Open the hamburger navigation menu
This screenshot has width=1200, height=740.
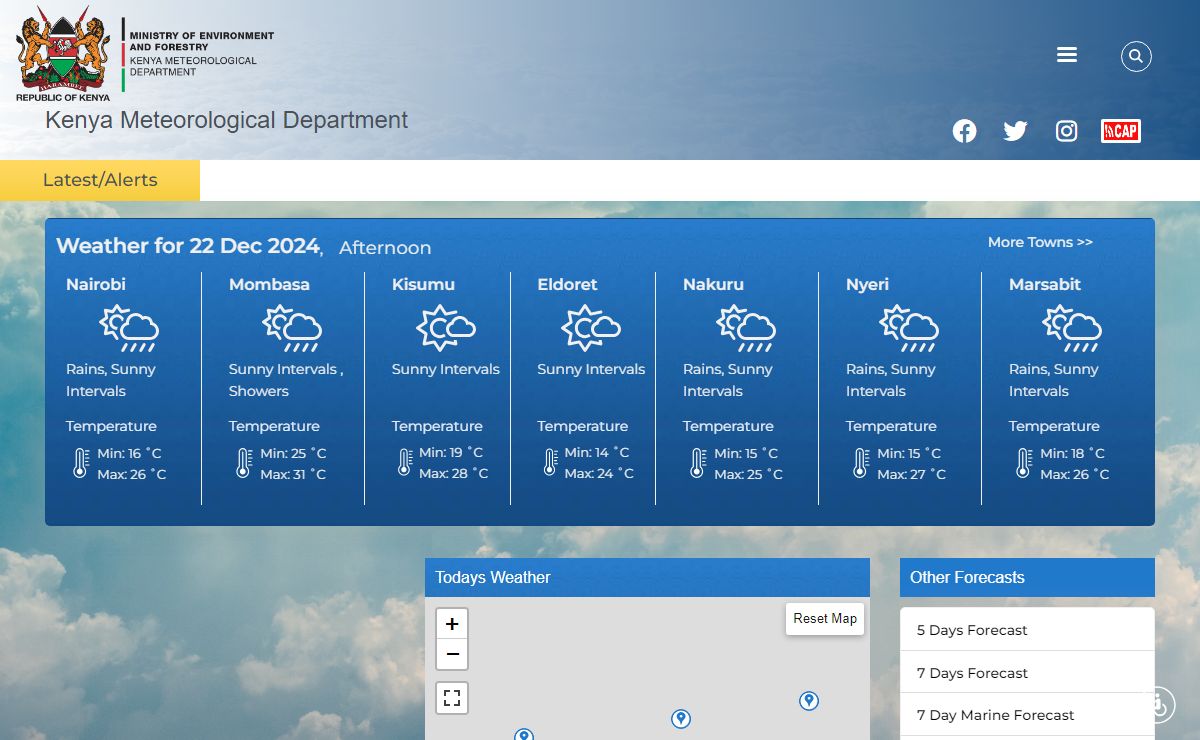(1067, 55)
